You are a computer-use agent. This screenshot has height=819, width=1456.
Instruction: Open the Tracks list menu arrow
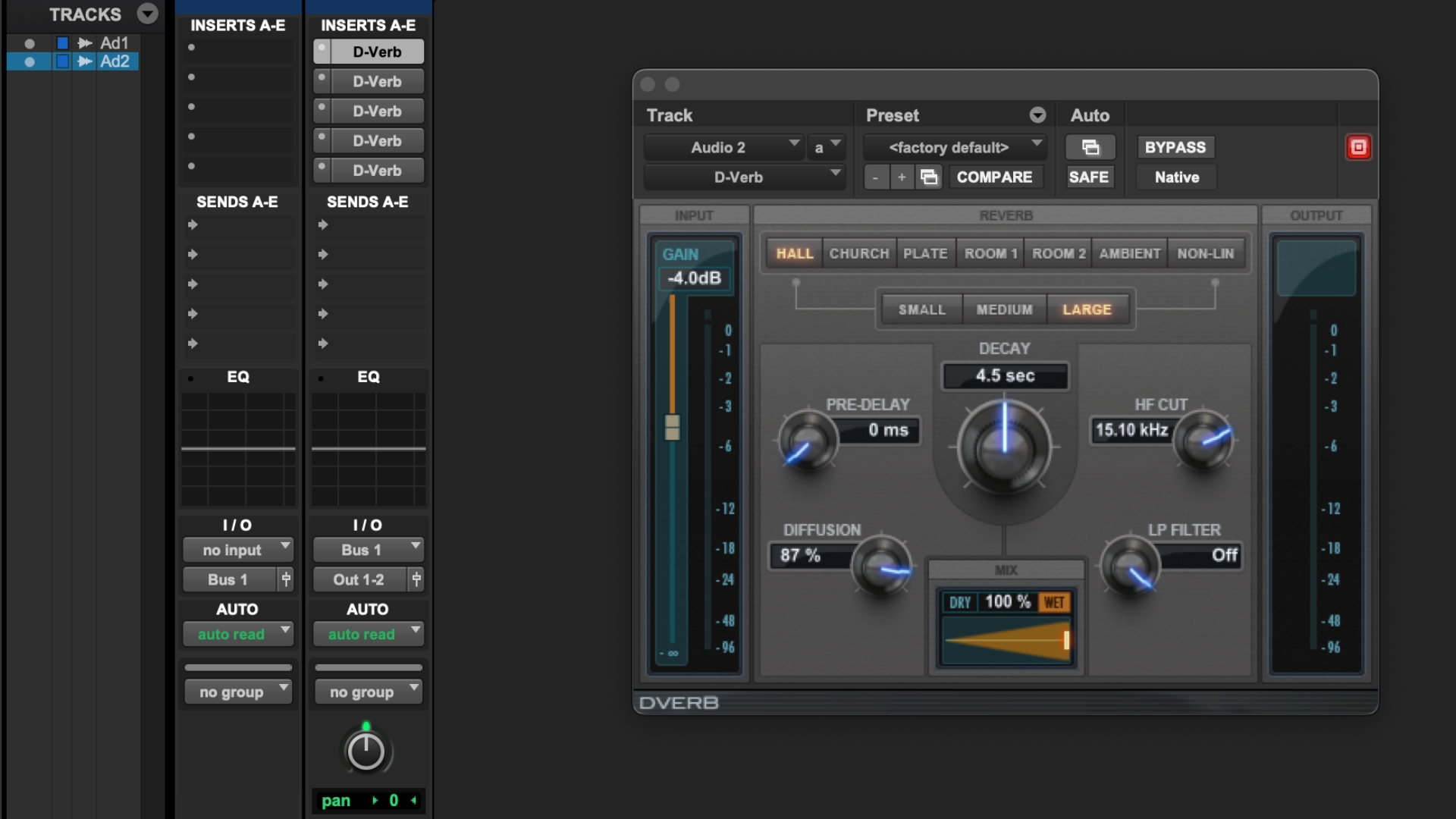(147, 14)
